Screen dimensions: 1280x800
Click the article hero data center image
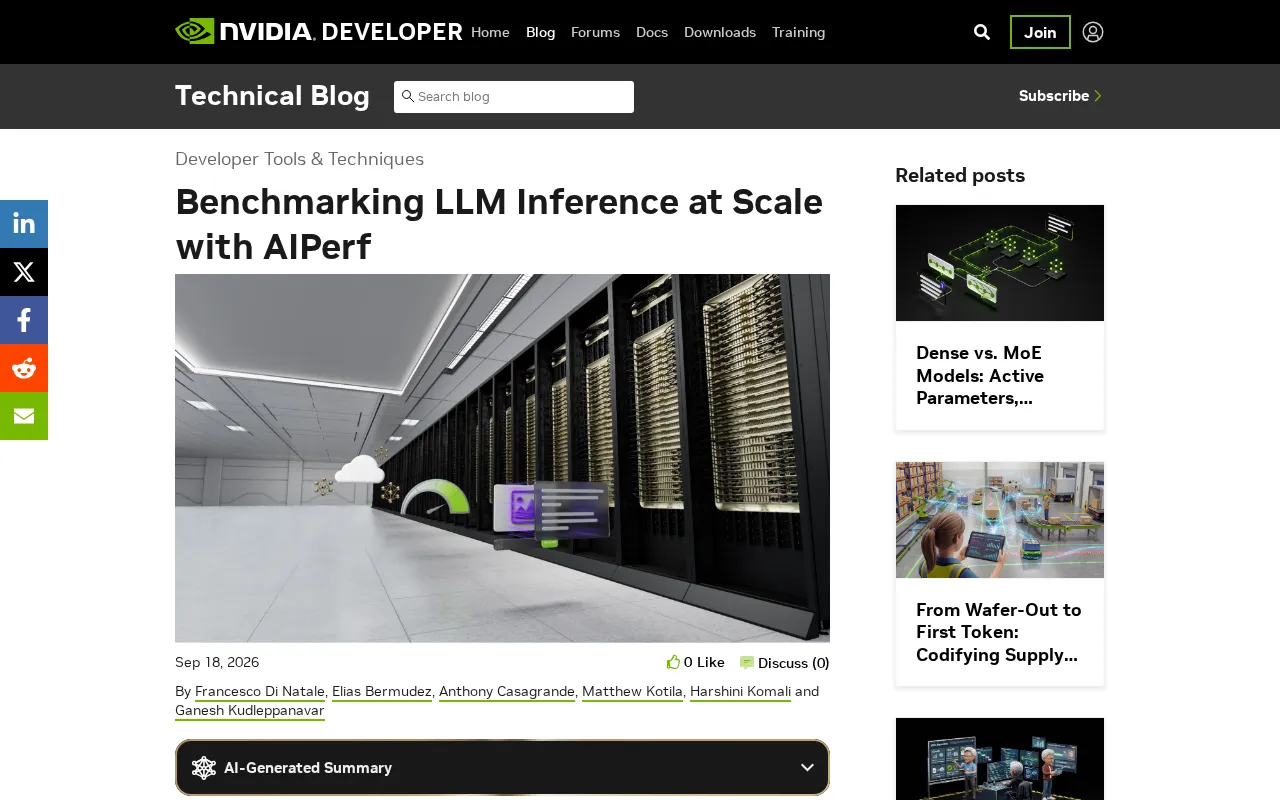tap(502, 458)
